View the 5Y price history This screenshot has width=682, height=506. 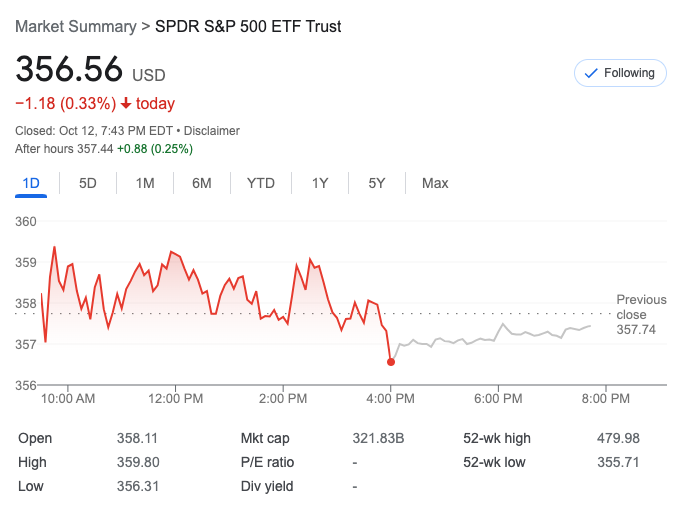[377, 183]
